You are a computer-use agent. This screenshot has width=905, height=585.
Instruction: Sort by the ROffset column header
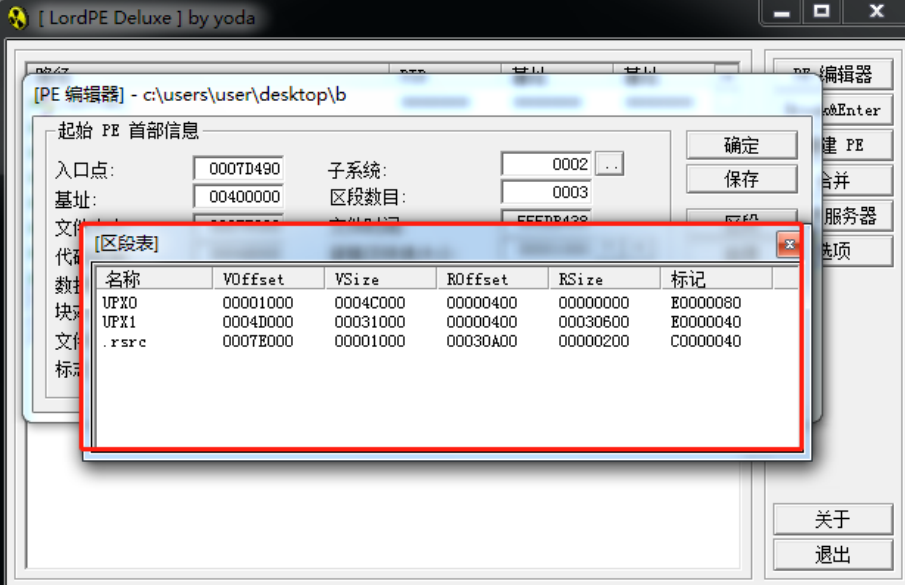tap(492, 279)
